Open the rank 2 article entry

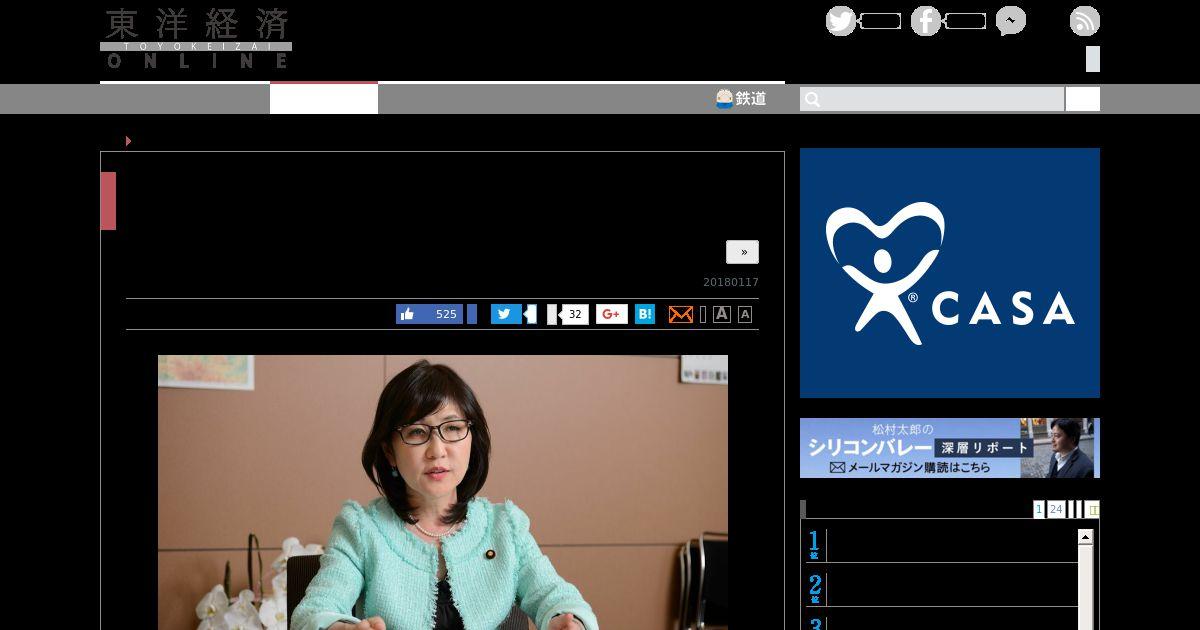[942, 589]
